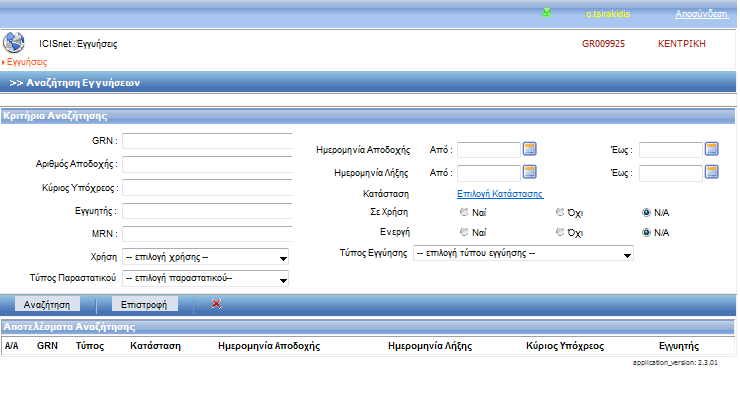Open calendar for Ημερομηνία Λήξης Έως
Image resolution: width=740 pixels, height=393 pixels.
[x=712, y=172]
